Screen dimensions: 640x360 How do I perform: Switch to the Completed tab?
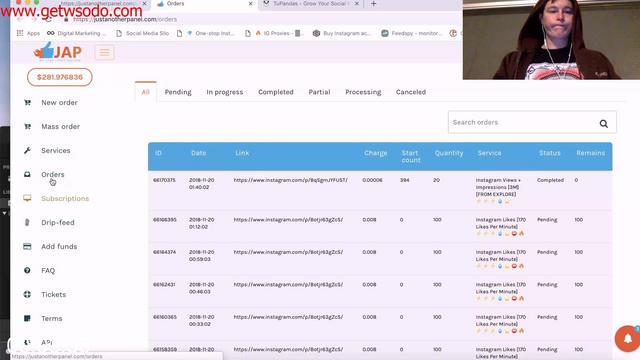click(276, 92)
